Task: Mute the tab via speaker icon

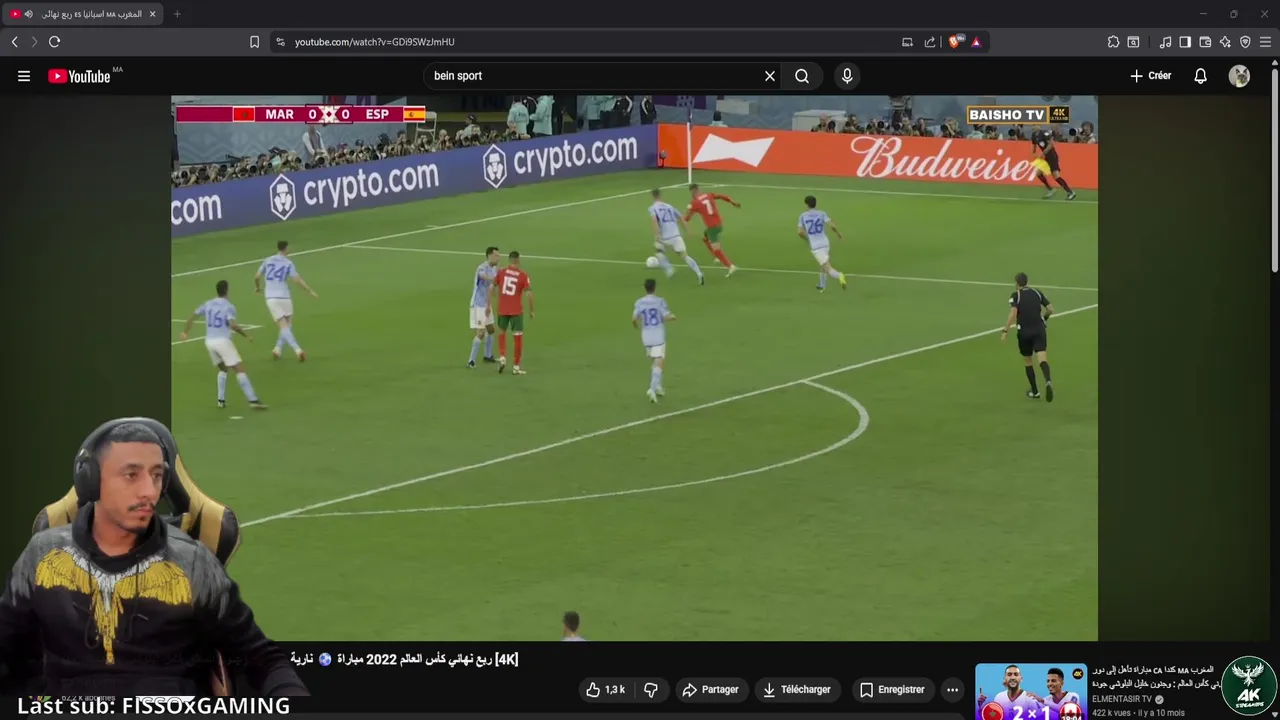Action: pos(28,14)
